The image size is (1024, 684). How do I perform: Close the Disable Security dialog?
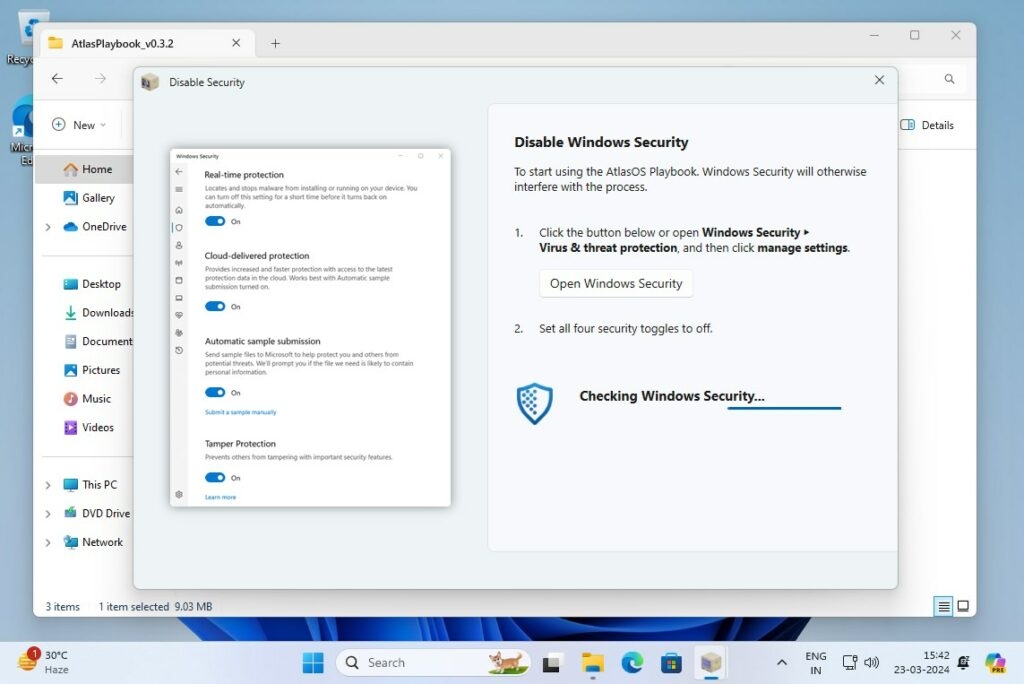coord(879,80)
